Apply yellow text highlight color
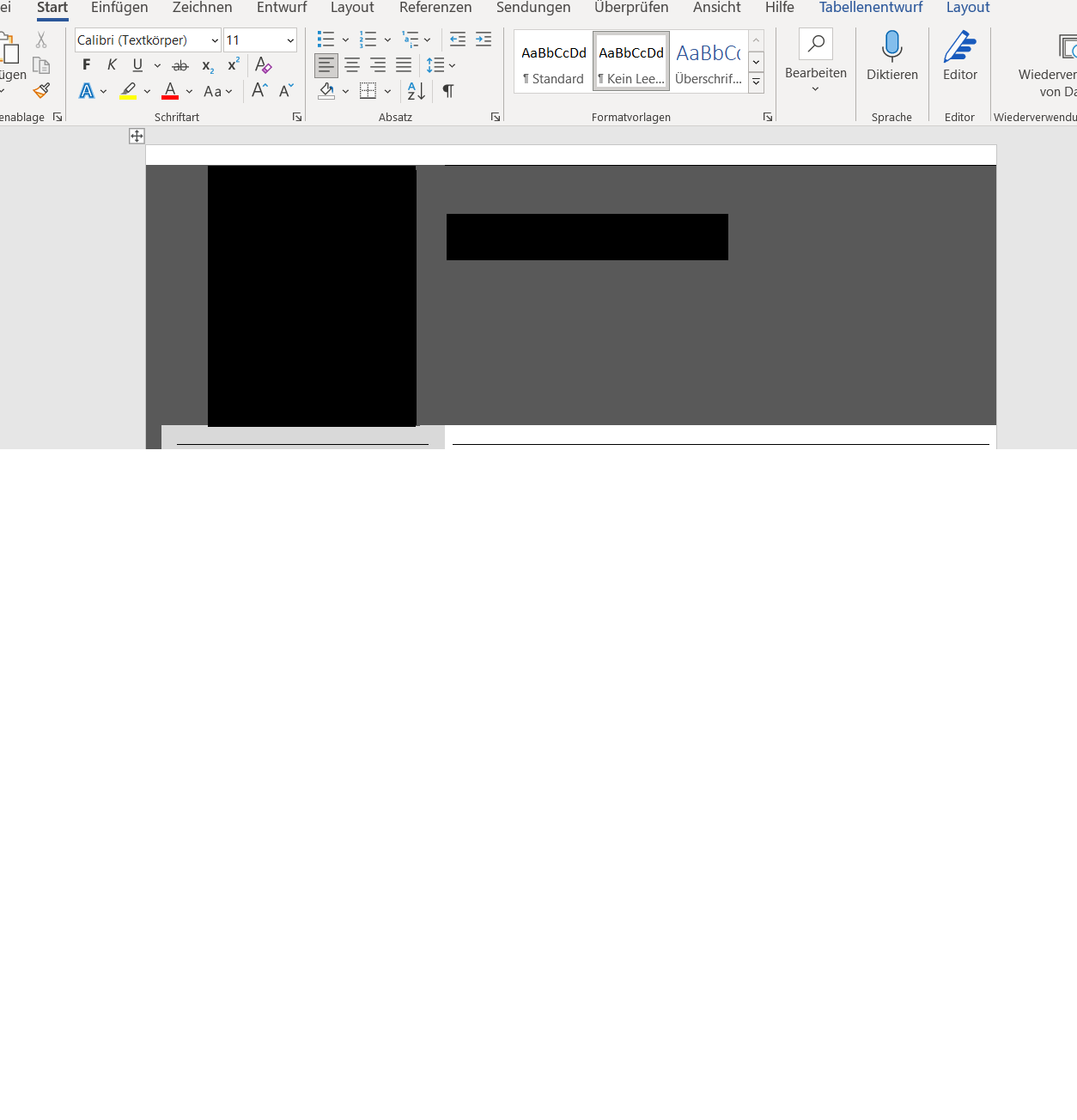This screenshot has height=1120, width=1077. (x=128, y=90)
